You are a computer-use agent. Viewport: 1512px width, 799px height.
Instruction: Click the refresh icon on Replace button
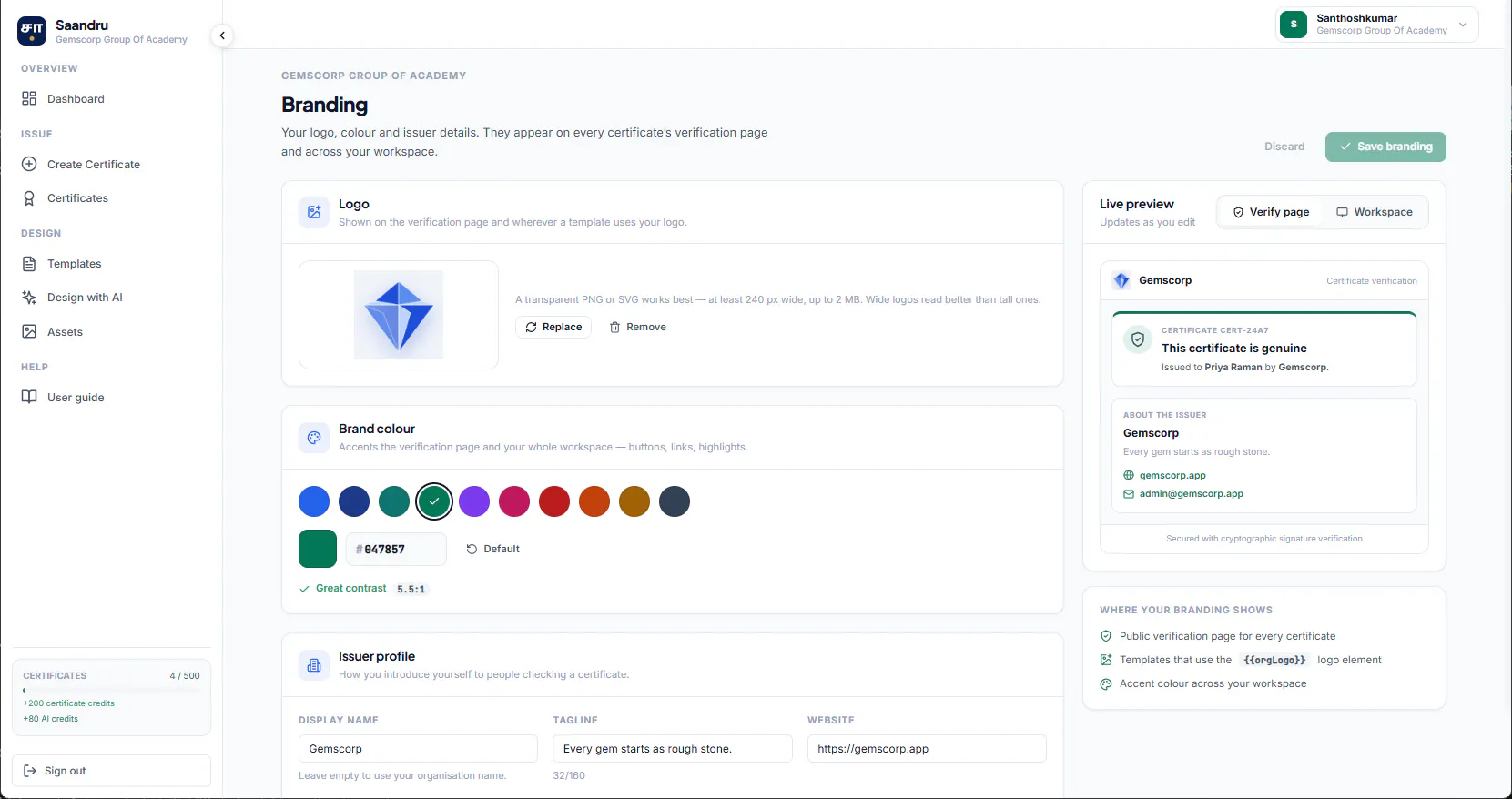tap(531, 328)
